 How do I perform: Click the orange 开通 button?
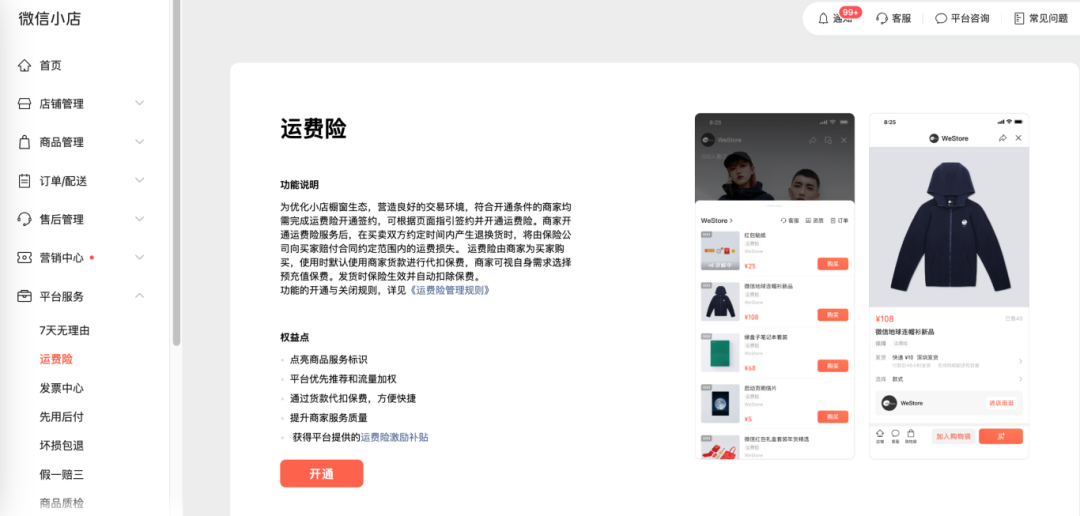[322, 474]
